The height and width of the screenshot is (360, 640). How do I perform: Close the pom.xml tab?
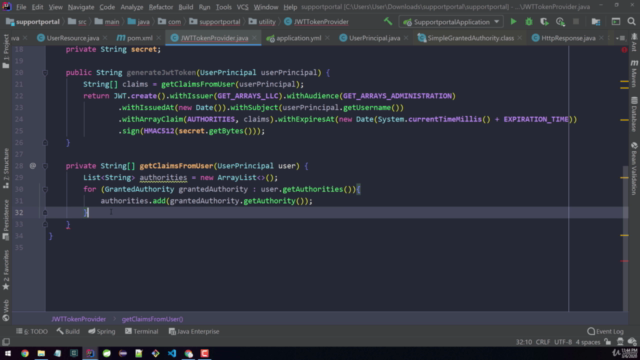pyautogui.click(x=158, y=38)
